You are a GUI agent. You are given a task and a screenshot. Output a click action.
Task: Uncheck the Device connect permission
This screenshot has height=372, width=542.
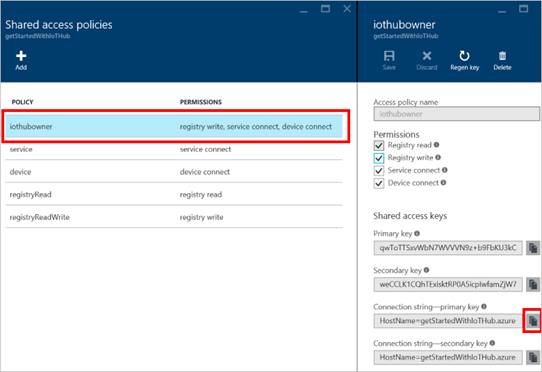(379, 183)
